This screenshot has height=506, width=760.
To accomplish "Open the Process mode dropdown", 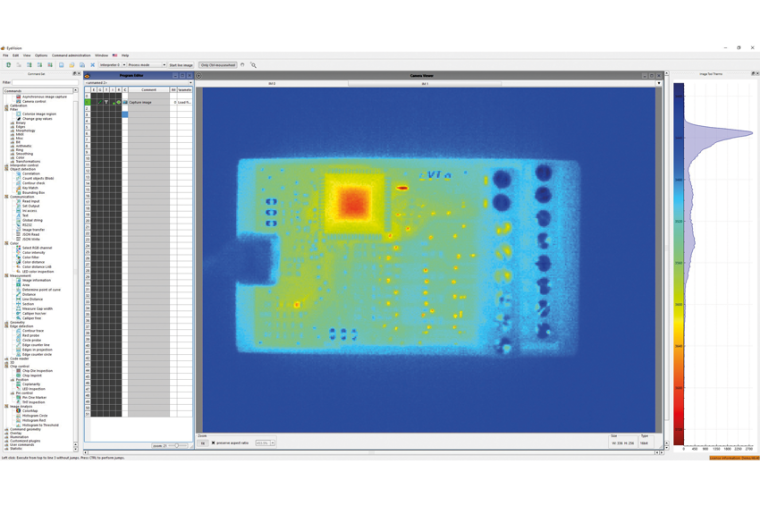I will pos(145,65).
